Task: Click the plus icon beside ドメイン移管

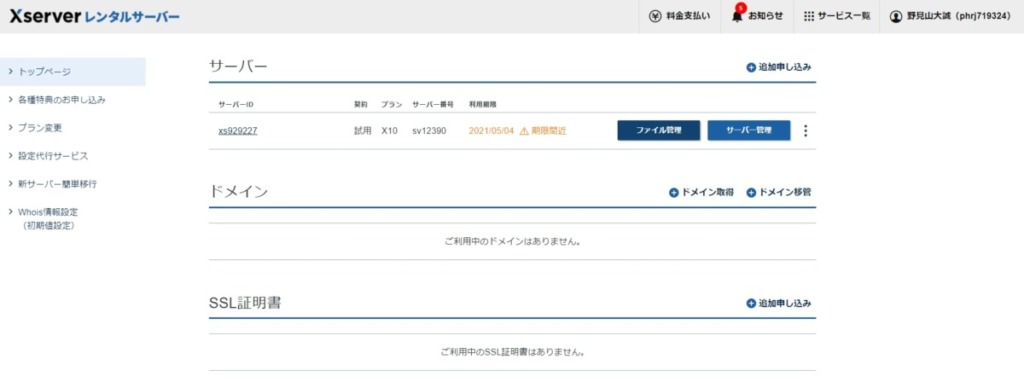Action: pos(751,193)
